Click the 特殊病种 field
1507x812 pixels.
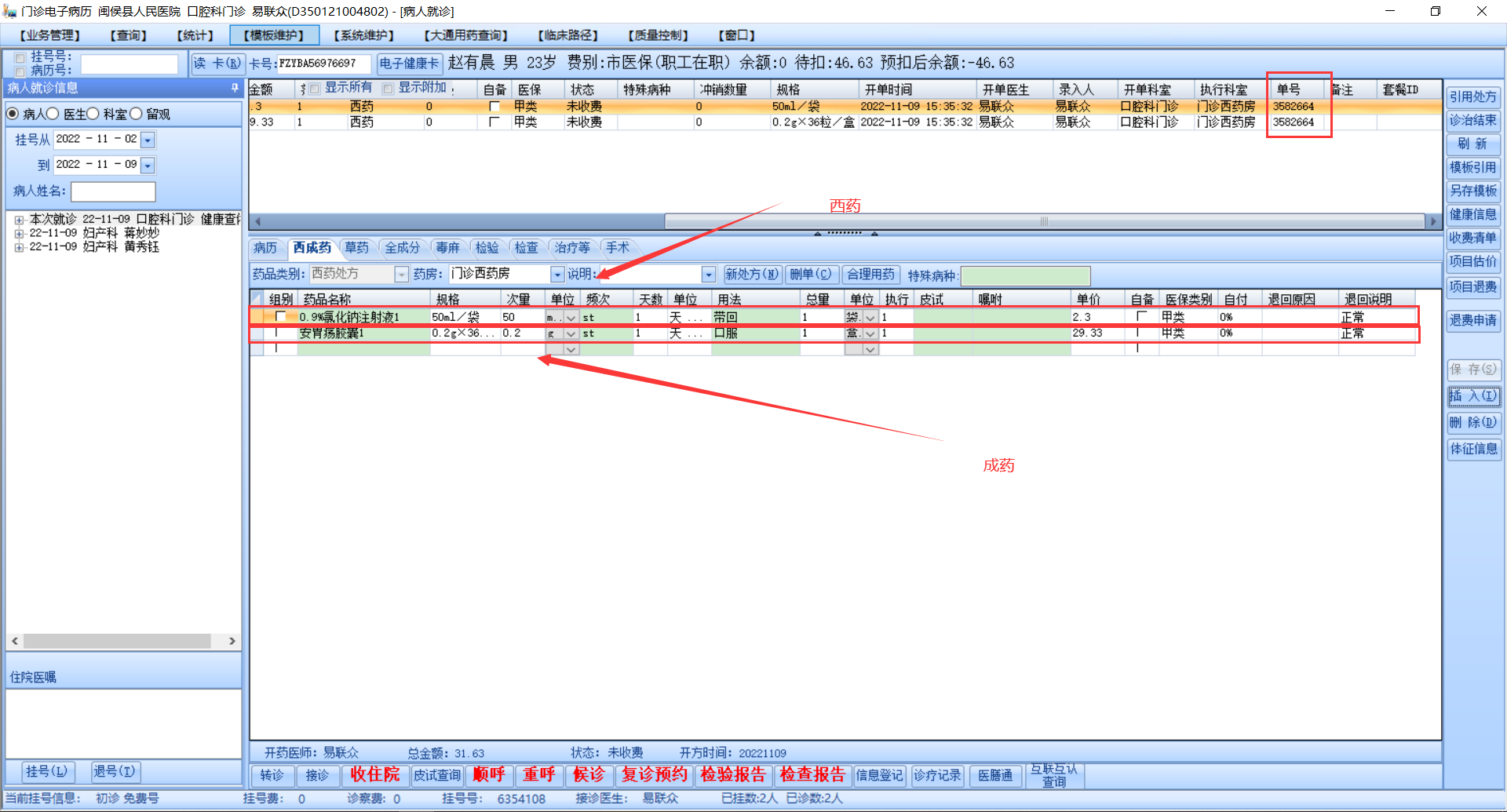click(x=1025, y=275)
